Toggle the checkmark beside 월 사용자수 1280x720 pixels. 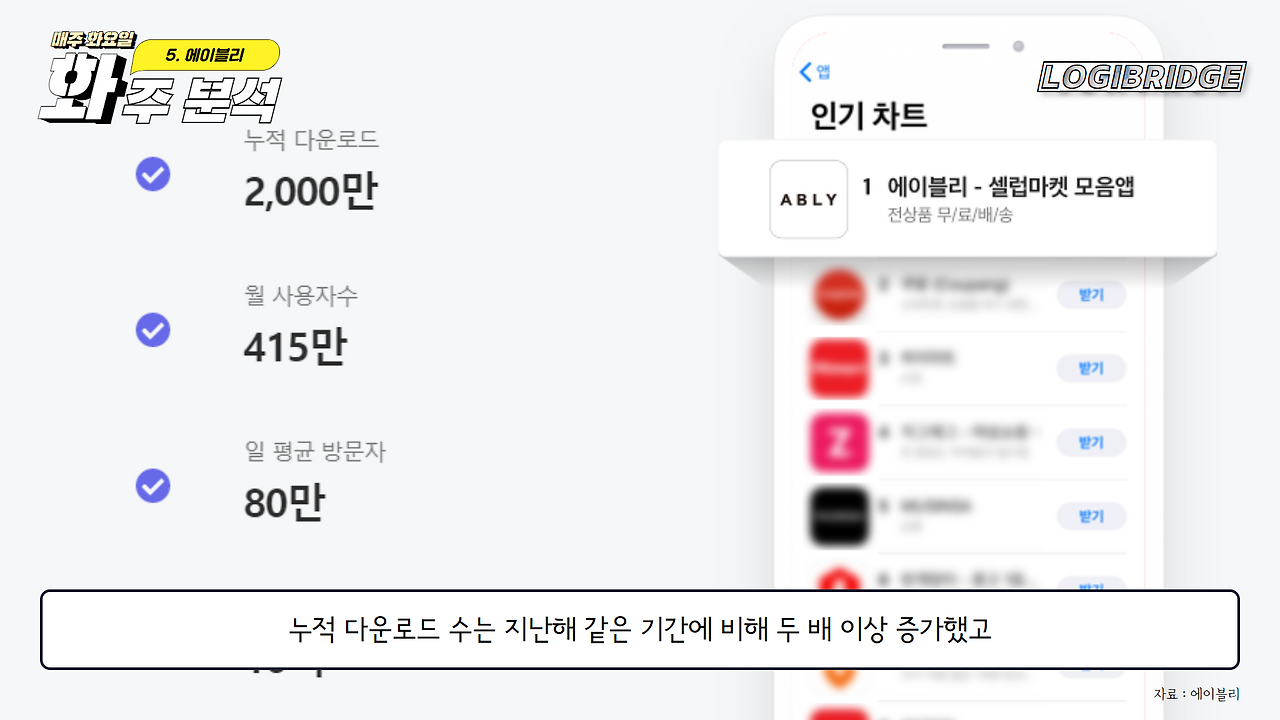click(x=153, y=329)
